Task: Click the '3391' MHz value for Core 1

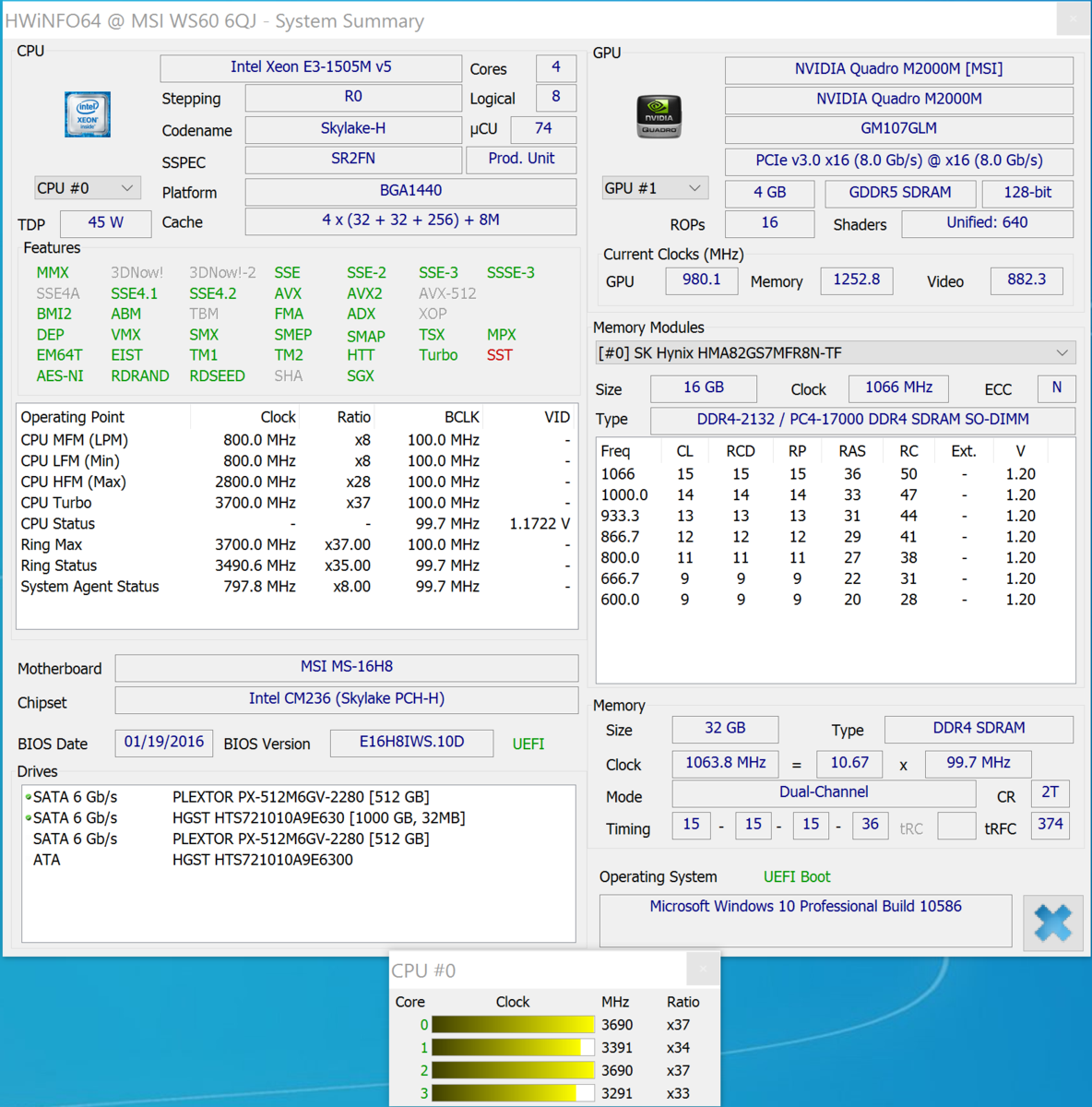Action: pos(617,1048)
